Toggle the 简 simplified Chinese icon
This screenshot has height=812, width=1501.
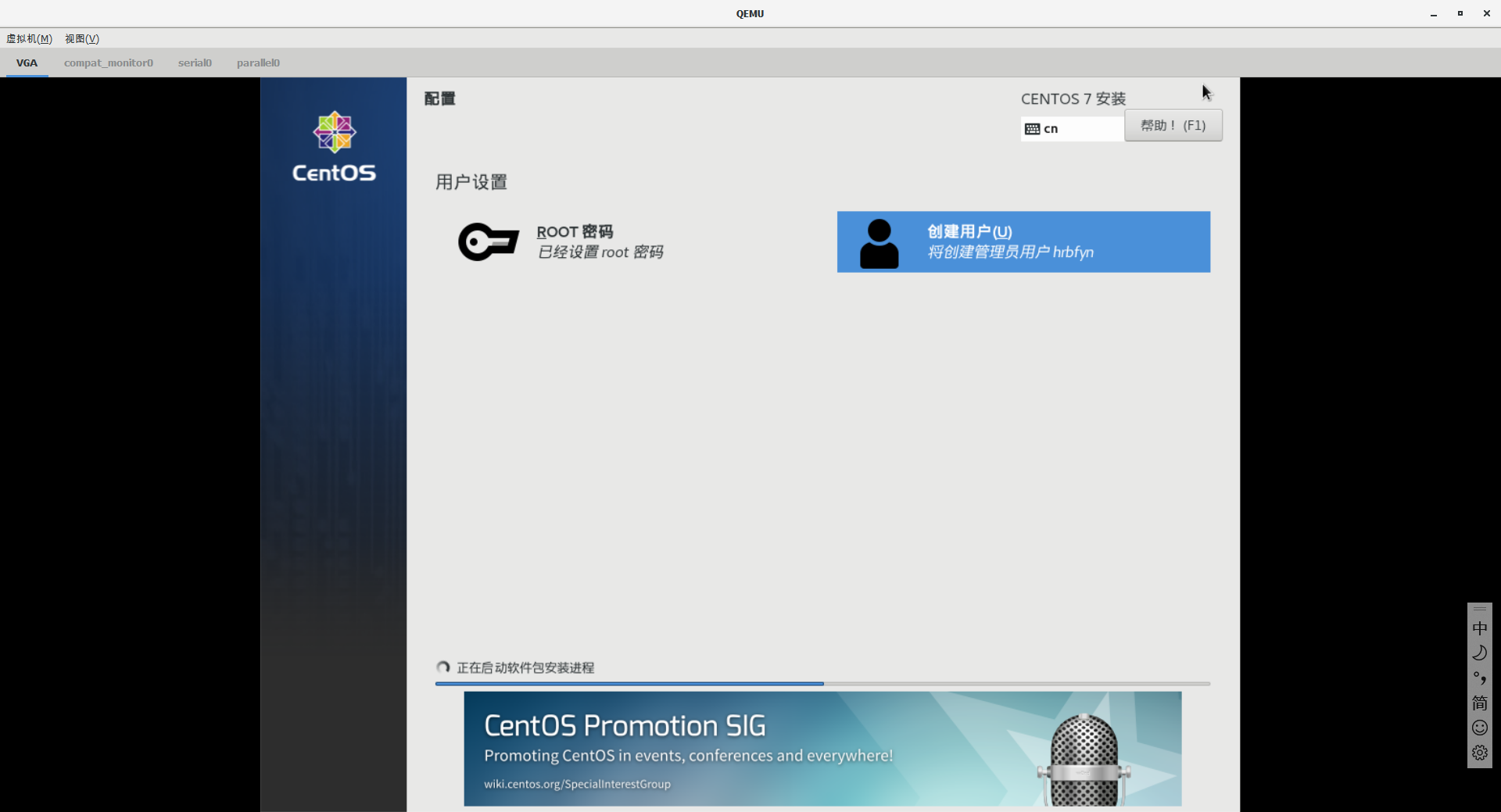tap(1479, 703)
